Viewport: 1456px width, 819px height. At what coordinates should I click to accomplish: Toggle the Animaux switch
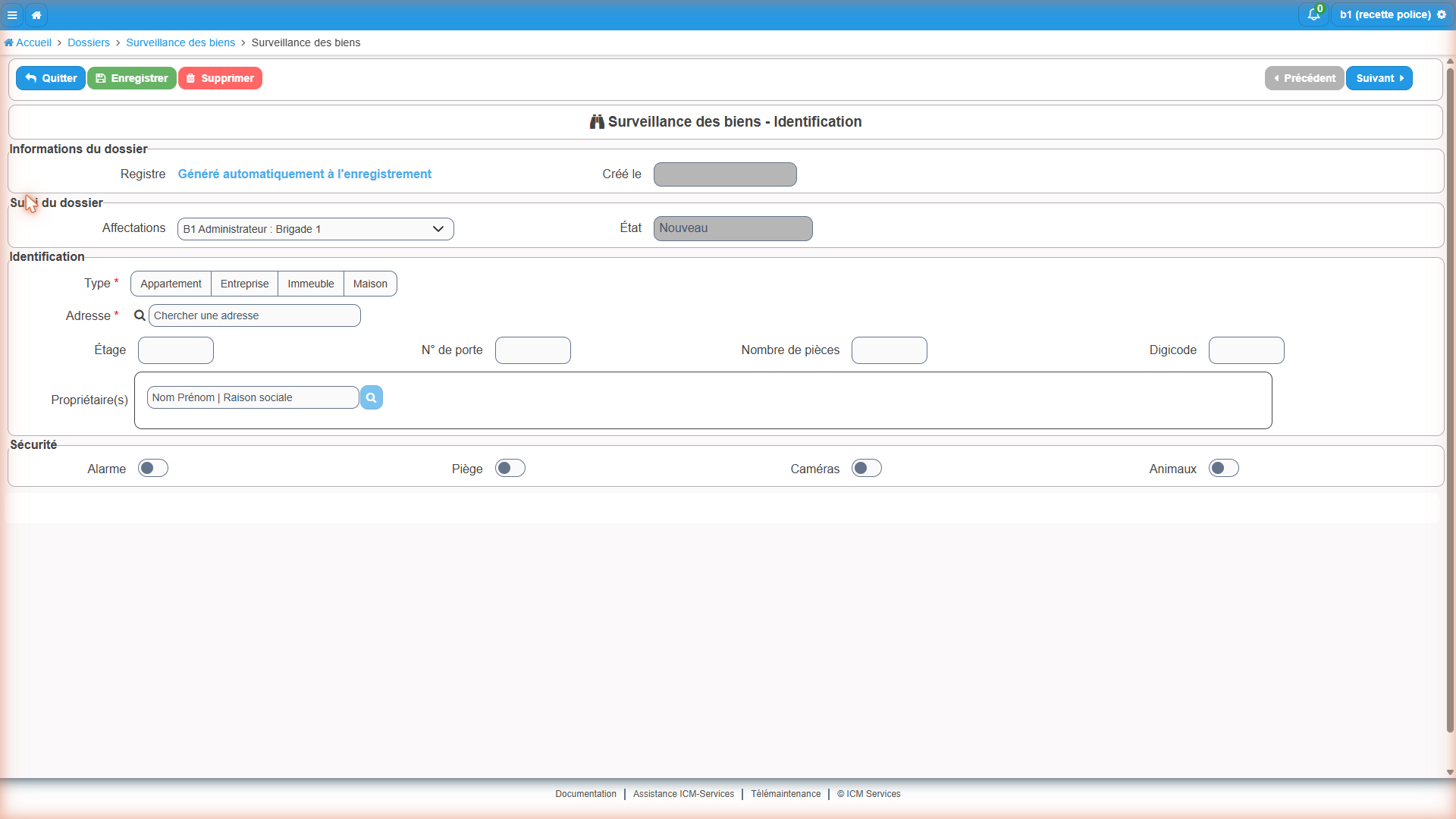click(1224, 468)
